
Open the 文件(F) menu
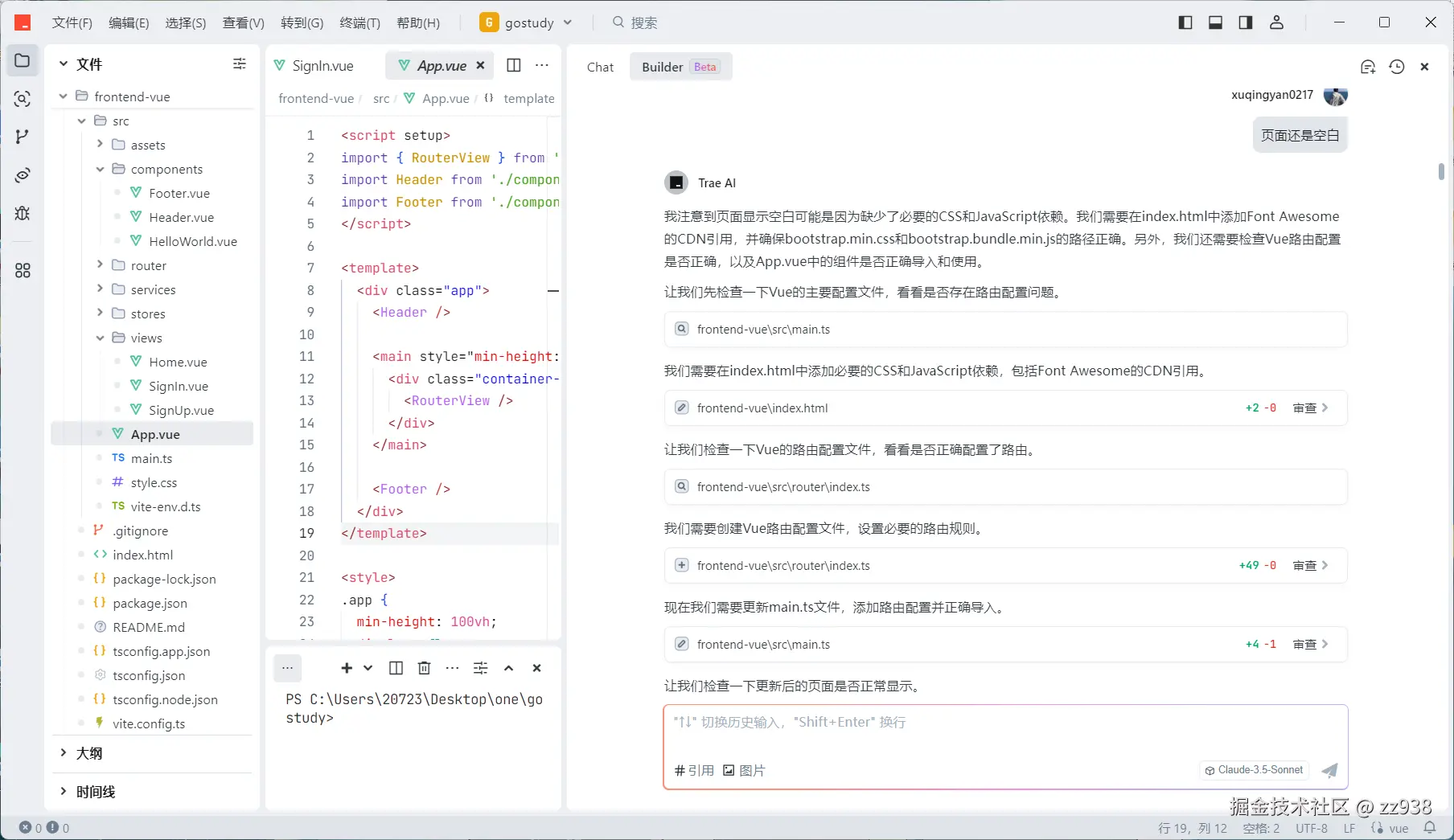point(72,23)
